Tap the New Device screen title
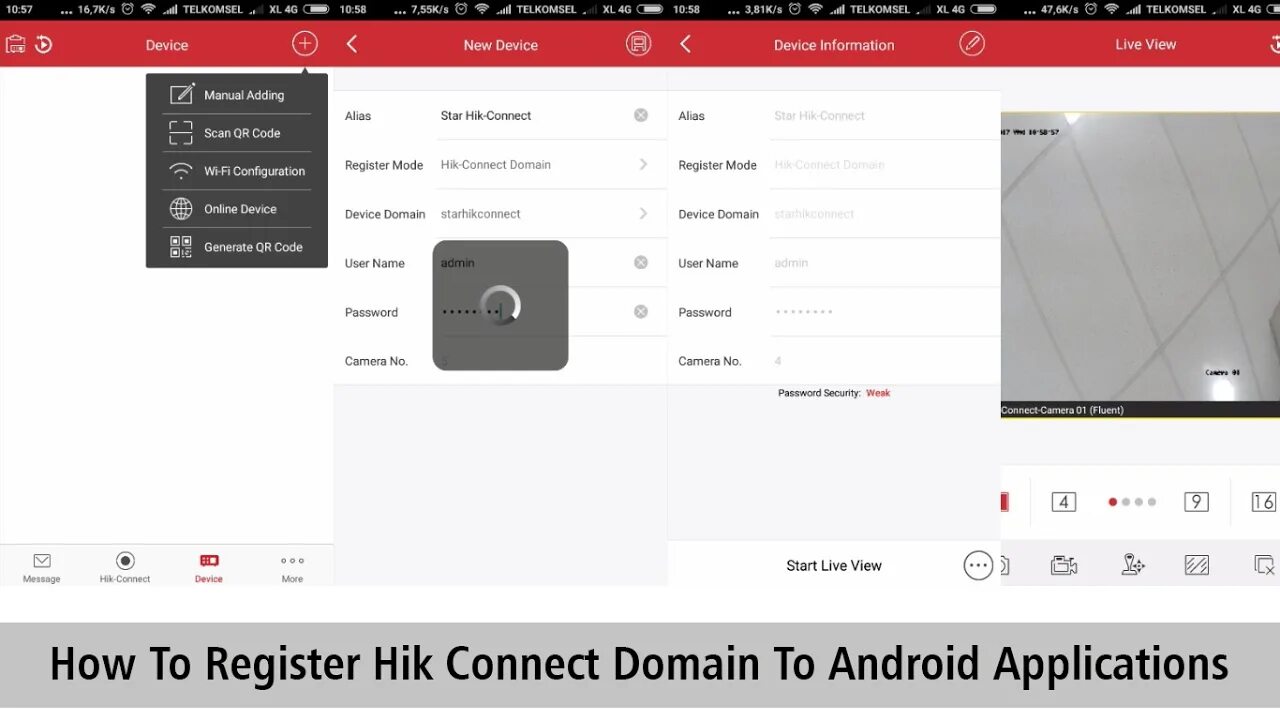Screen dimensions: 1280x720 tap(501, 45)
